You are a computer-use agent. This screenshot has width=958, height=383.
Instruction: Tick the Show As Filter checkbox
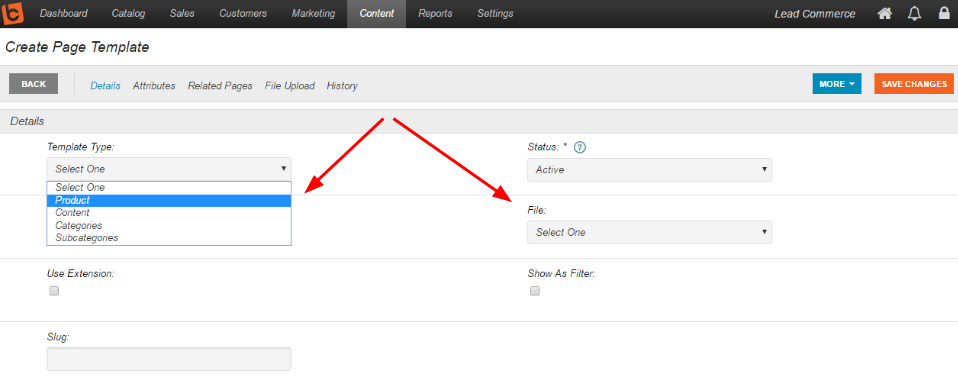pyautogui.click(x=535, y=291)
